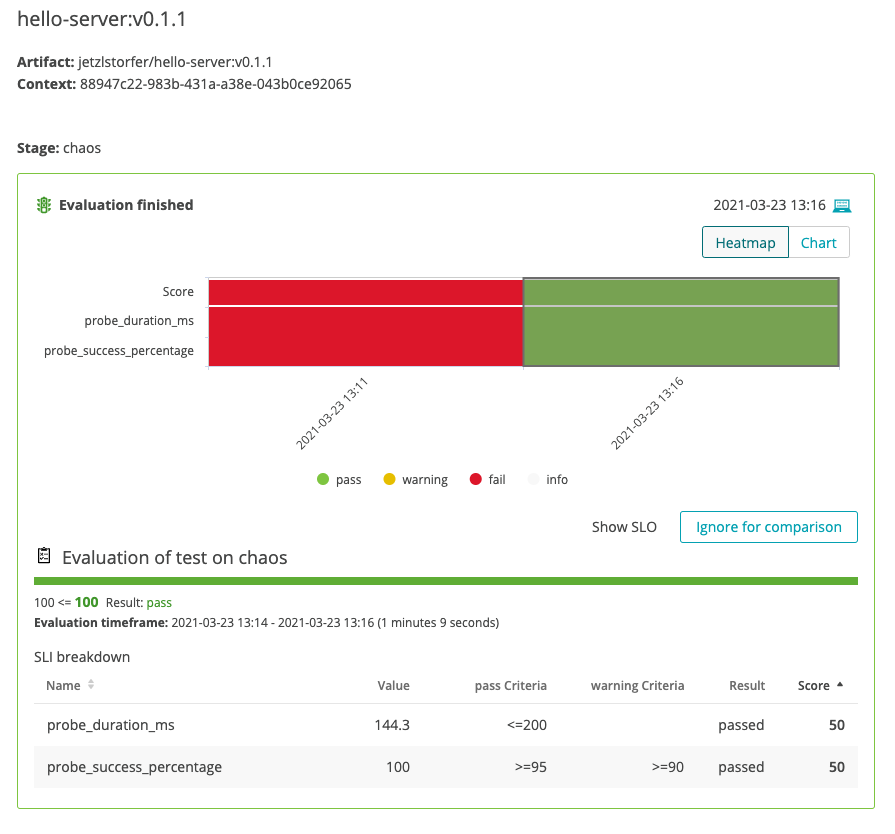Image resolution: width=895 pixels, height=834 pixels.
Task: Sort SLI table by Name column
Action: [x=70, y=685]
